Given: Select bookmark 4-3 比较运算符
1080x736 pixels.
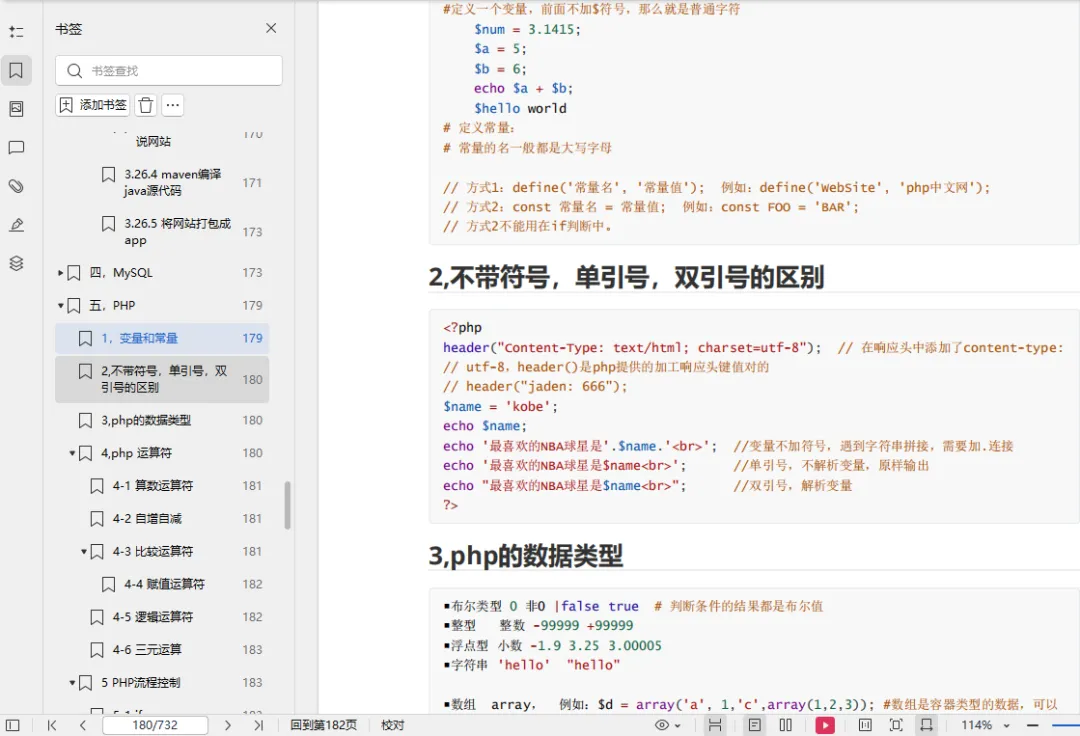Looking at the screenshot, I should point(152,551).
